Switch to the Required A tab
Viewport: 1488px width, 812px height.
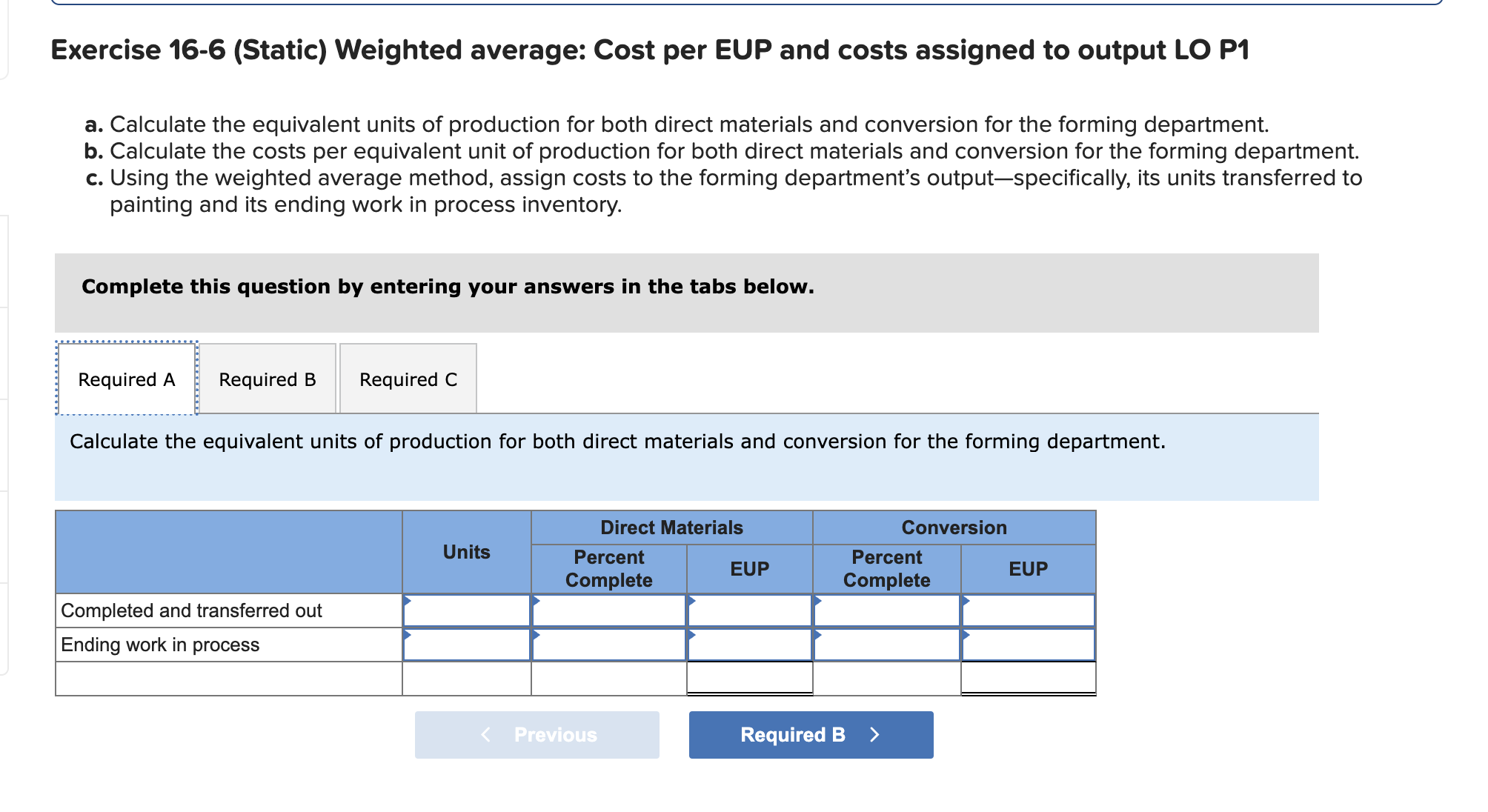tap(127, 379)
